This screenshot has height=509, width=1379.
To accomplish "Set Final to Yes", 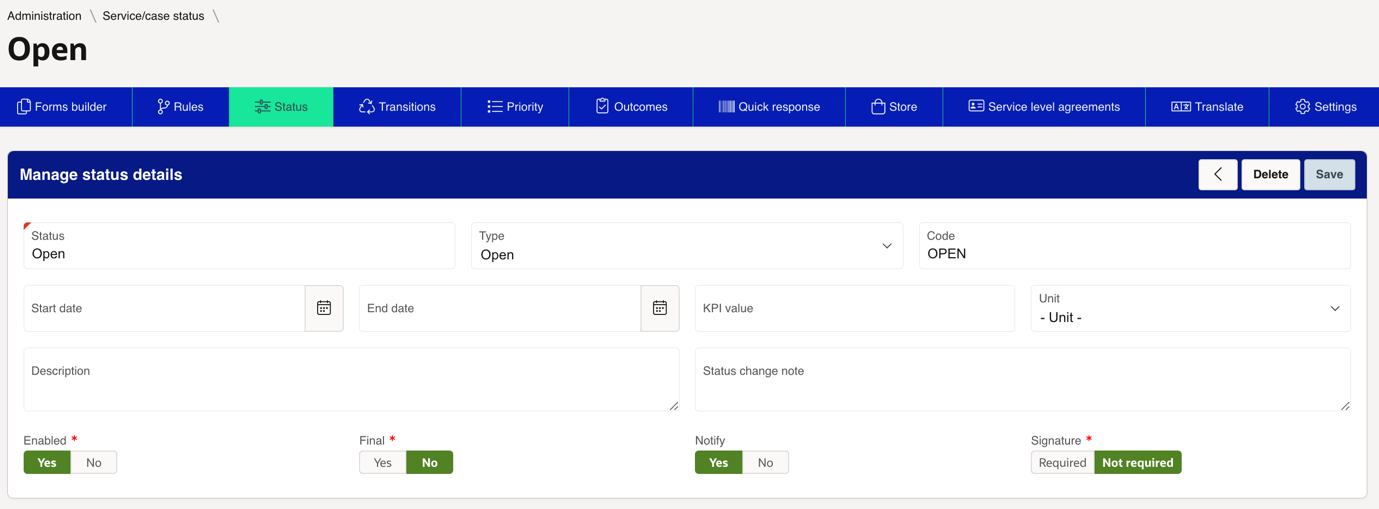I will coord(383,462).
